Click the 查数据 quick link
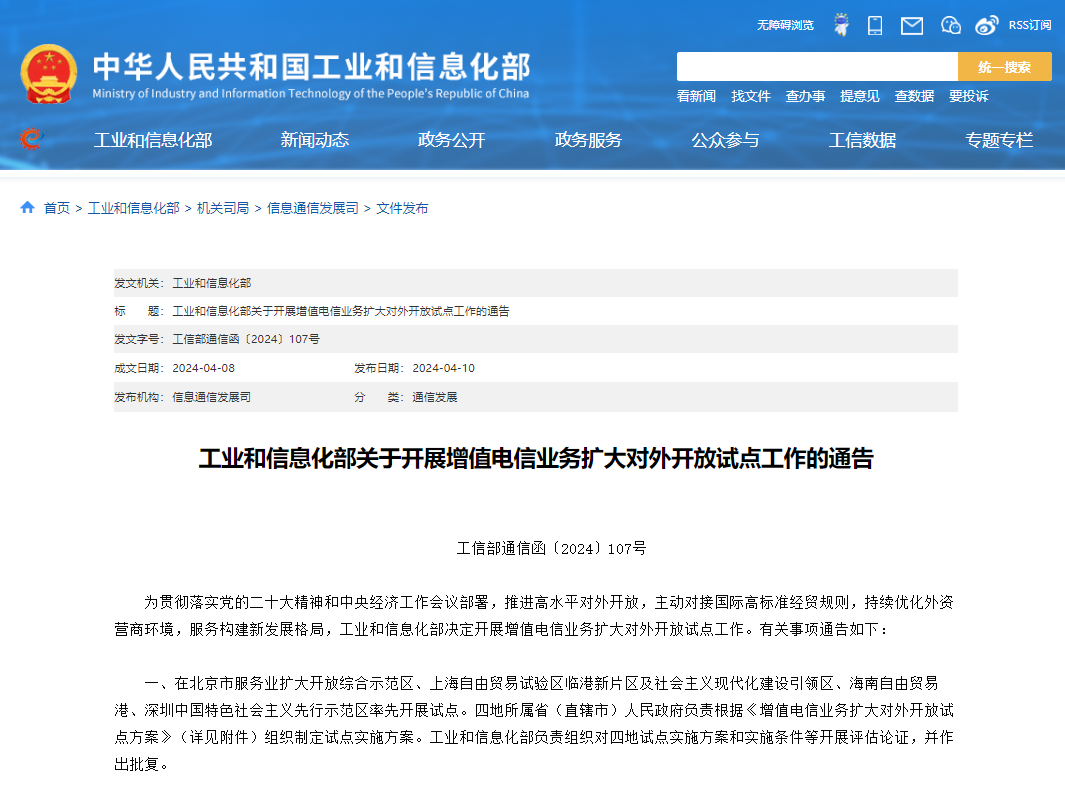Screen dimensions: 1065x795 point(913,96)
